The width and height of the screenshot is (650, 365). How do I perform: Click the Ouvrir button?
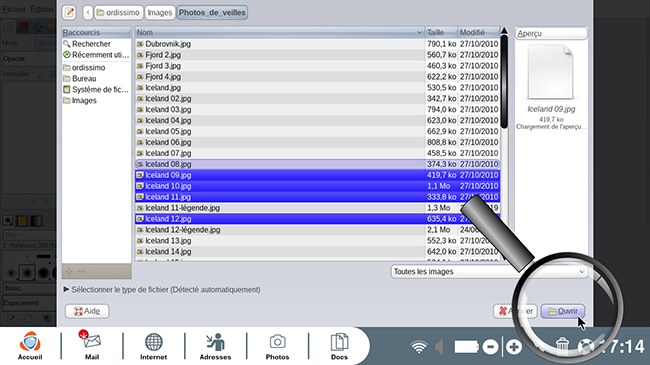563,311
